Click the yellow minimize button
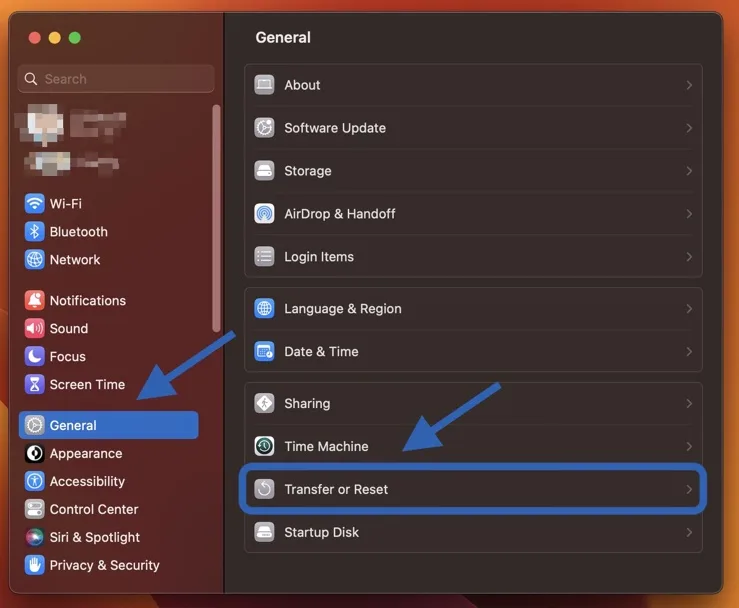The image size is (739, 608). coord(55,38)
